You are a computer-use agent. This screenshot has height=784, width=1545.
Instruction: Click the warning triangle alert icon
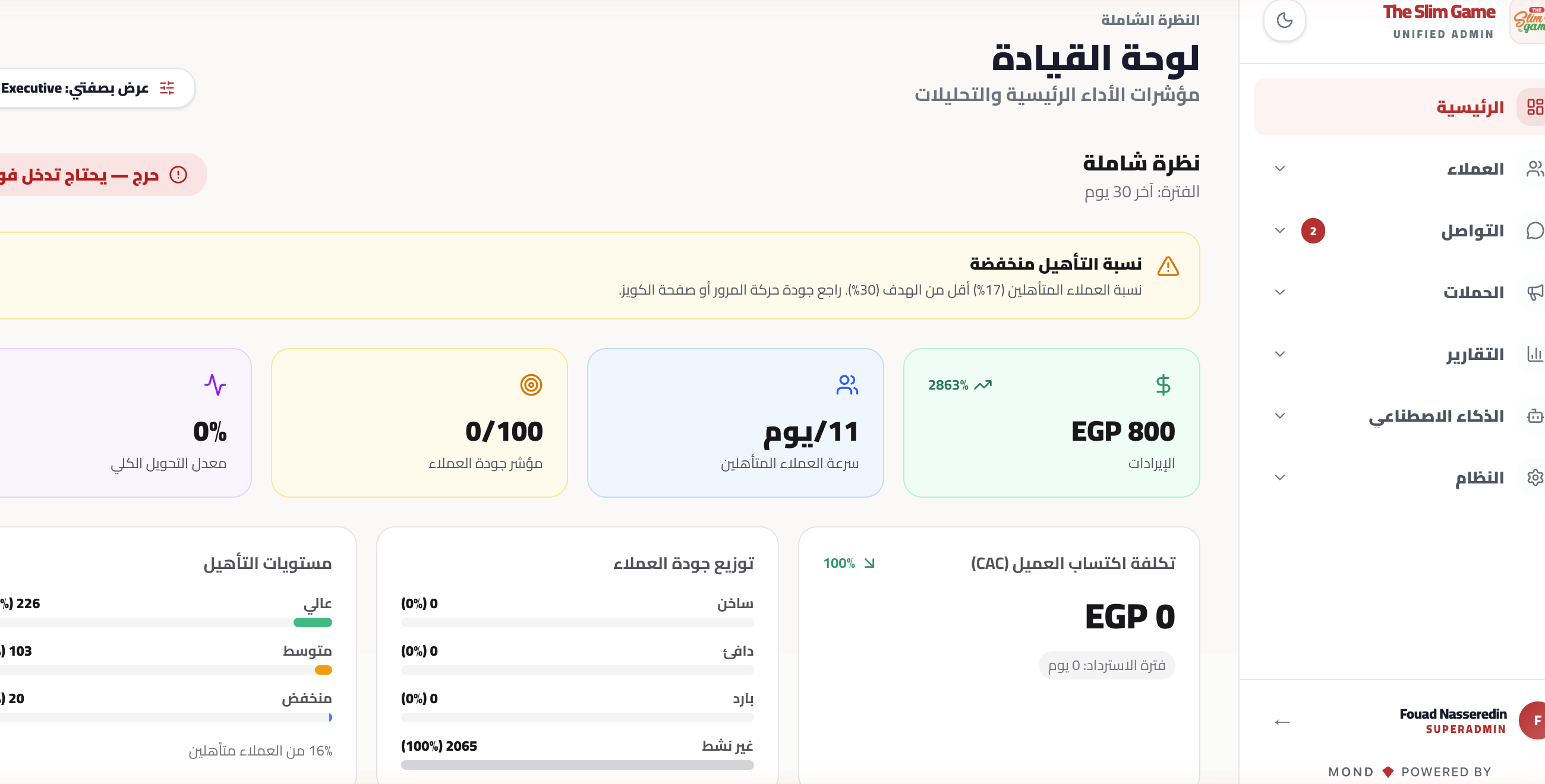click(1168, 267)
